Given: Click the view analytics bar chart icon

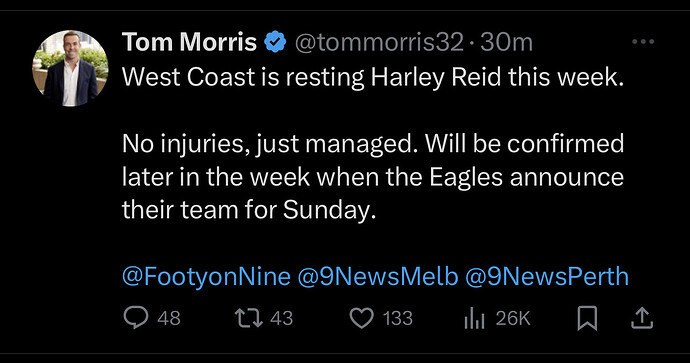Looking at the screenshot, I should [474, 319].
